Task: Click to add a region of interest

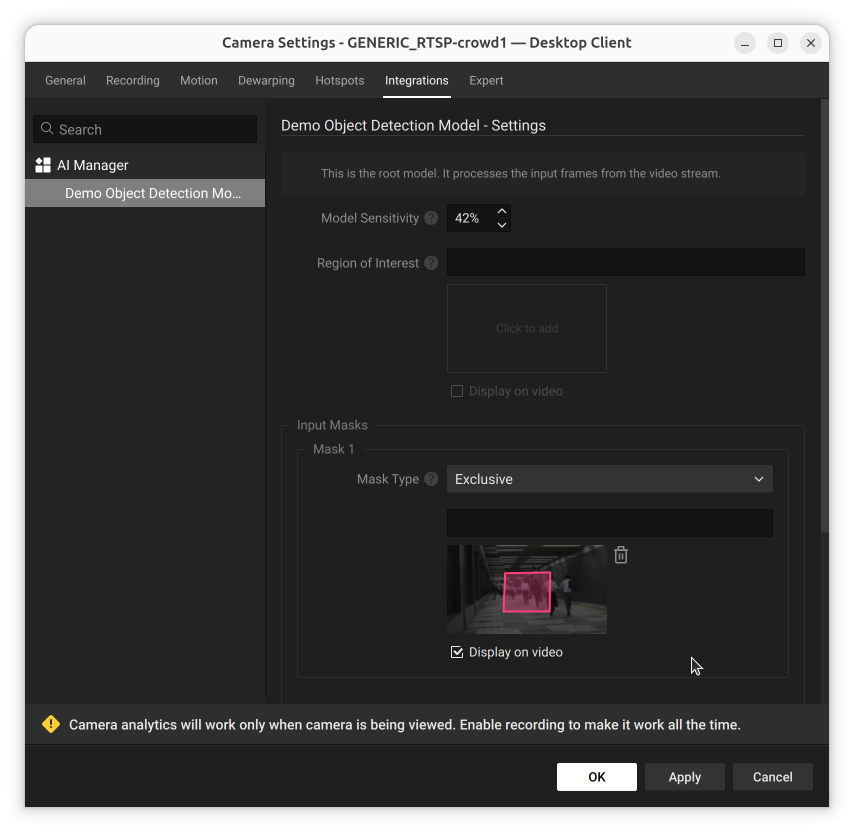Action: pos(527,328)
